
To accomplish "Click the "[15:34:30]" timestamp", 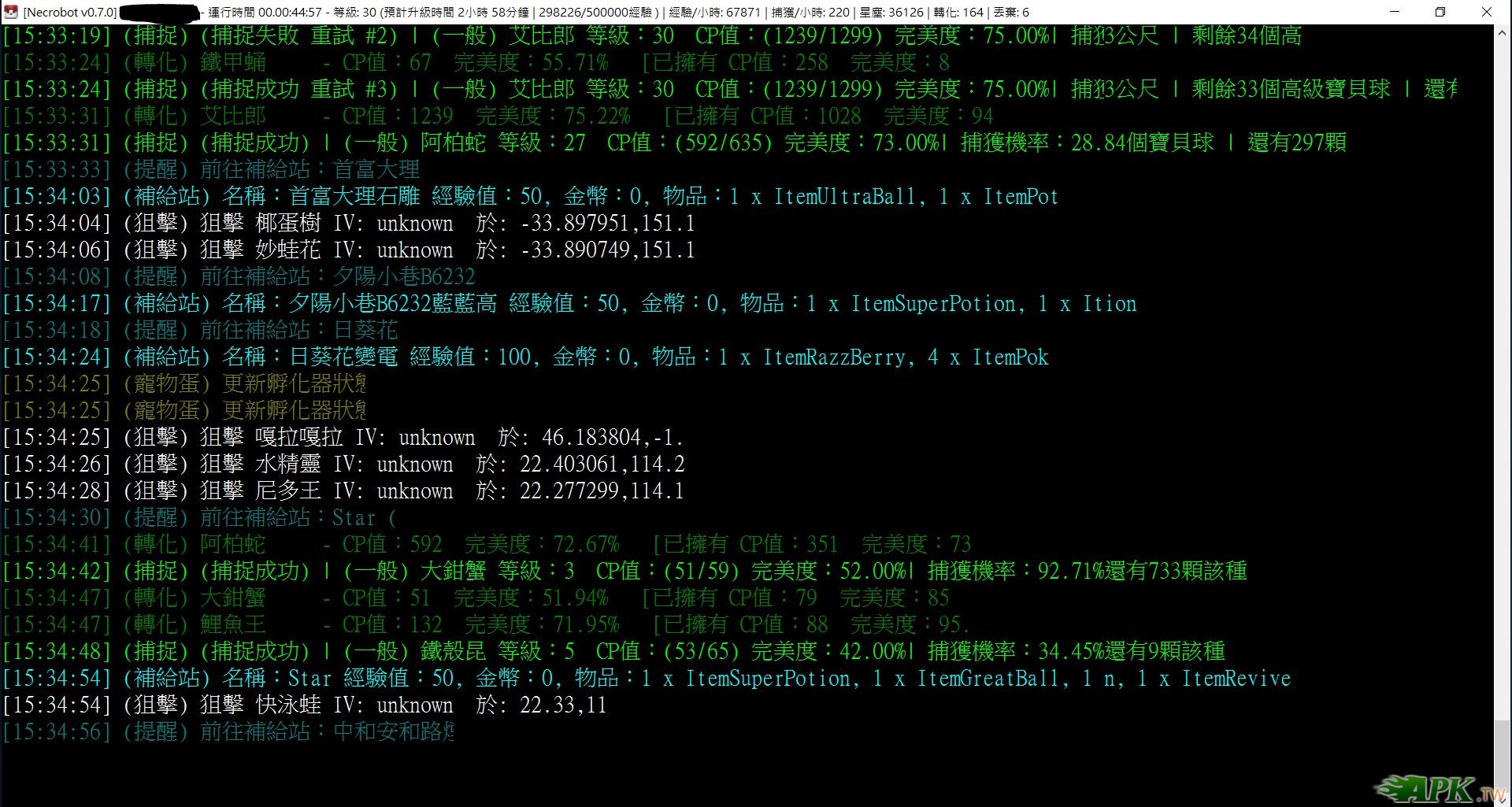I will (x=57, y=518).
